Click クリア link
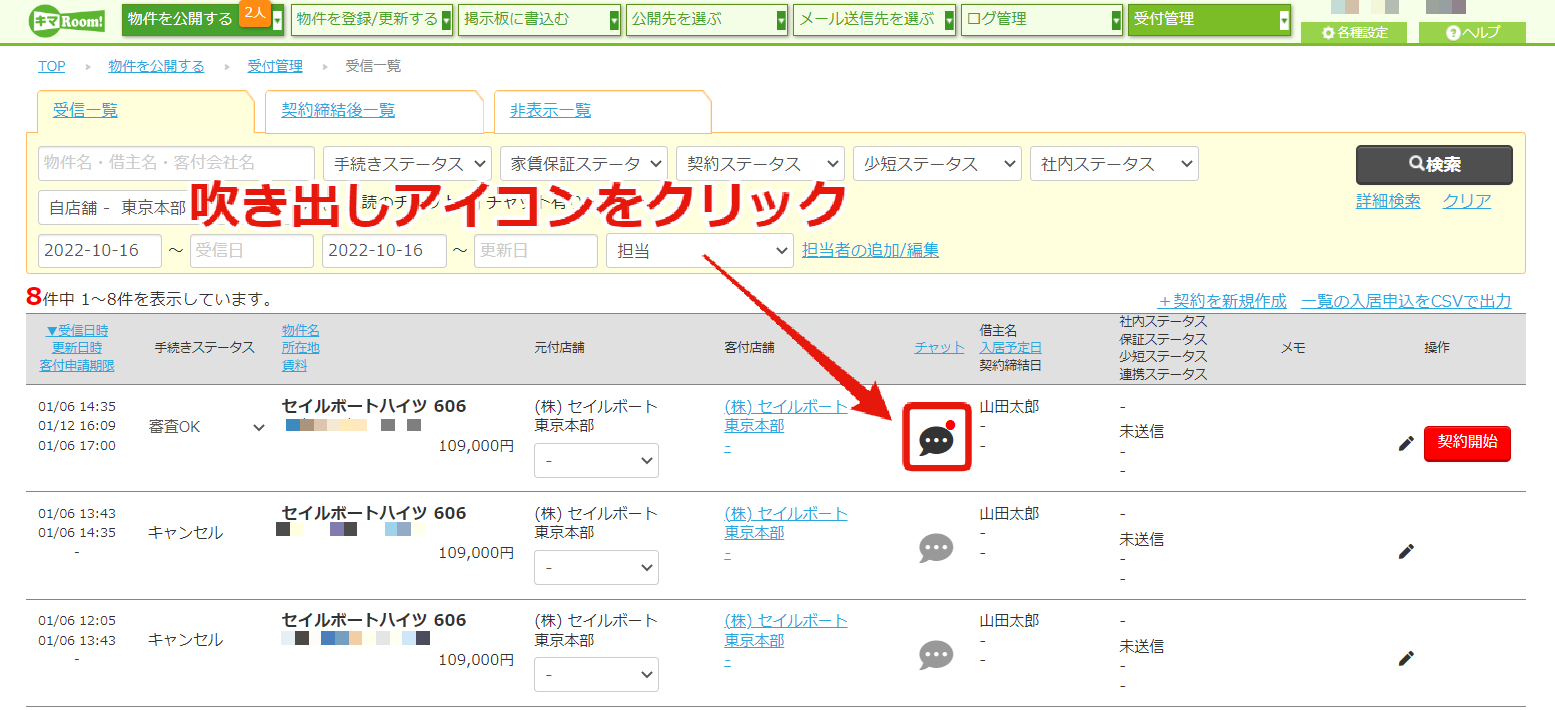Viewport: 1555px width, 710px height. coord(1466,201)
